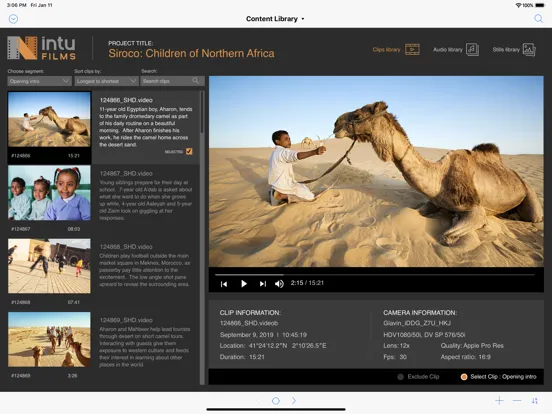Click the Quality: Apple Pro Res text
Screen dimensions: 552x414
coord(472,346)
